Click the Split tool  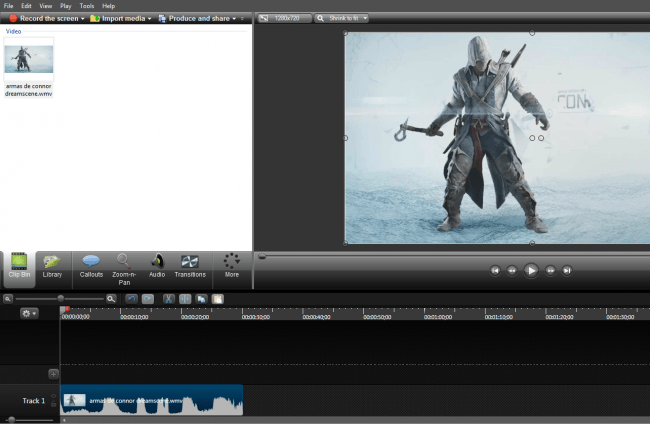coord(185,299)
